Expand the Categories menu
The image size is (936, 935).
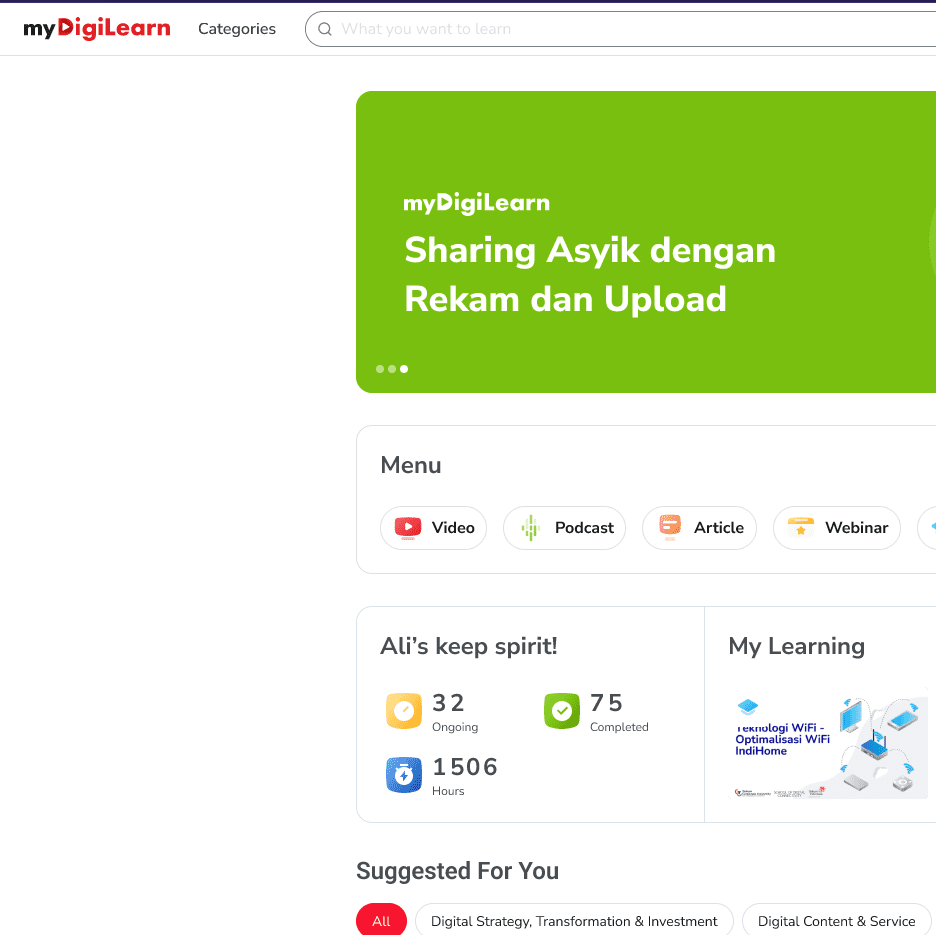(x=237, y=29)
